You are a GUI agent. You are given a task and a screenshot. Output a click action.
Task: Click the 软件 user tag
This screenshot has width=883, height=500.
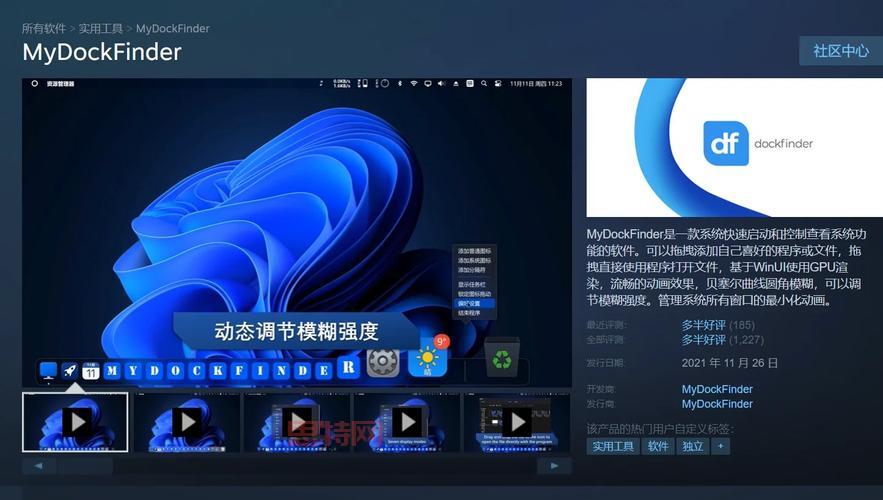tap(658, 447)
